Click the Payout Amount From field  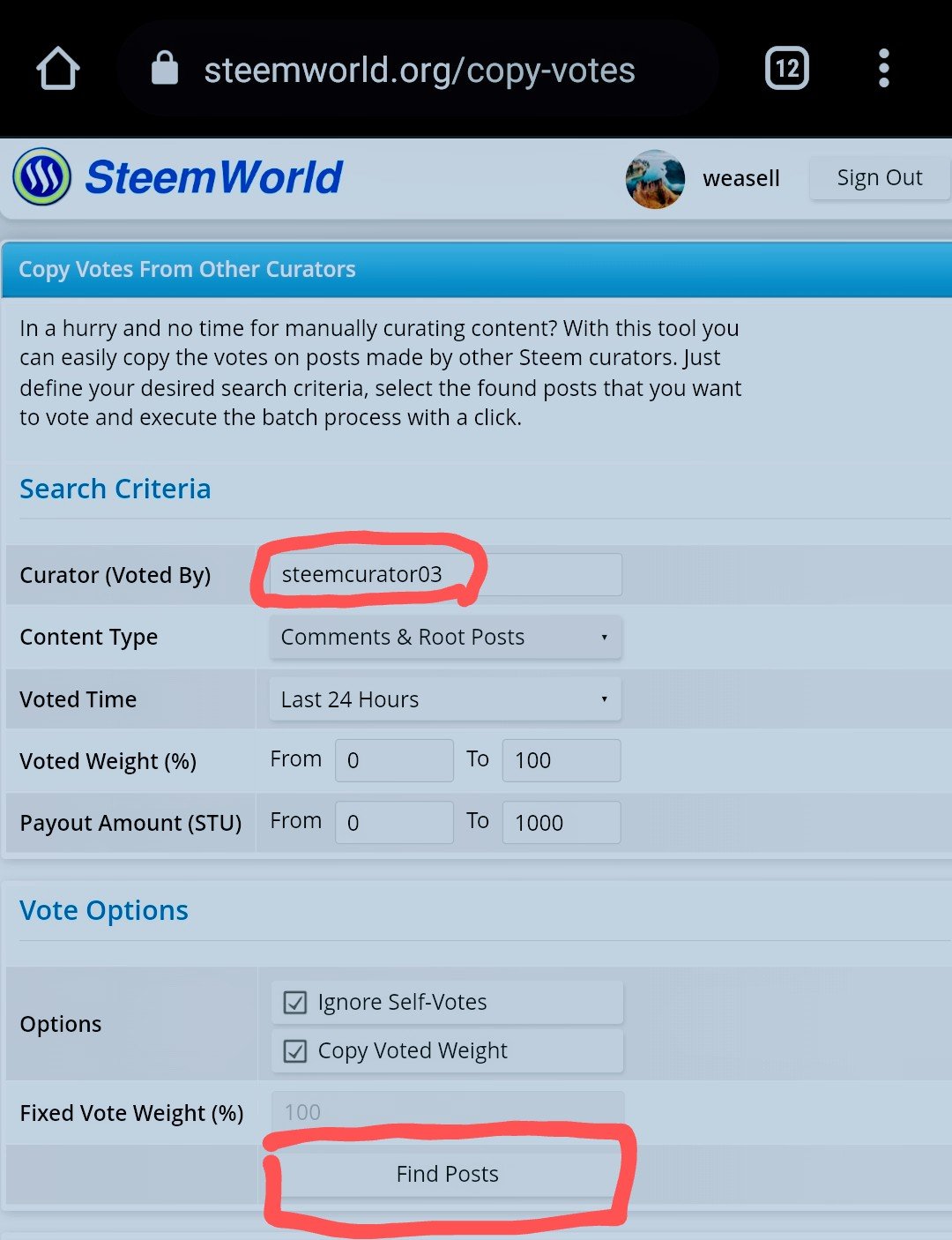click(x=394, y=822)
